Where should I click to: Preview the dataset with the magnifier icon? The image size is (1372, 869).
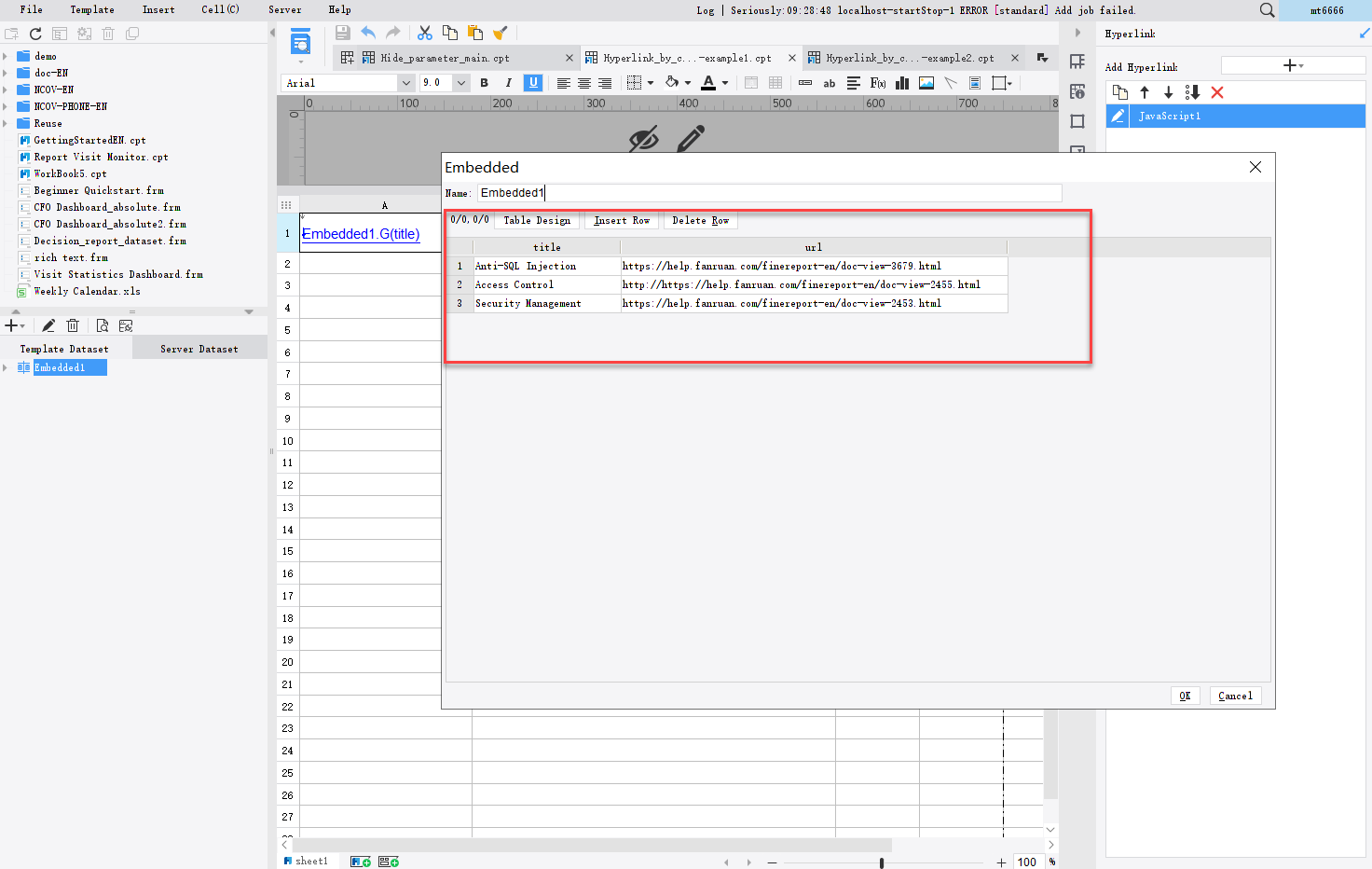[x=103, y=325]
